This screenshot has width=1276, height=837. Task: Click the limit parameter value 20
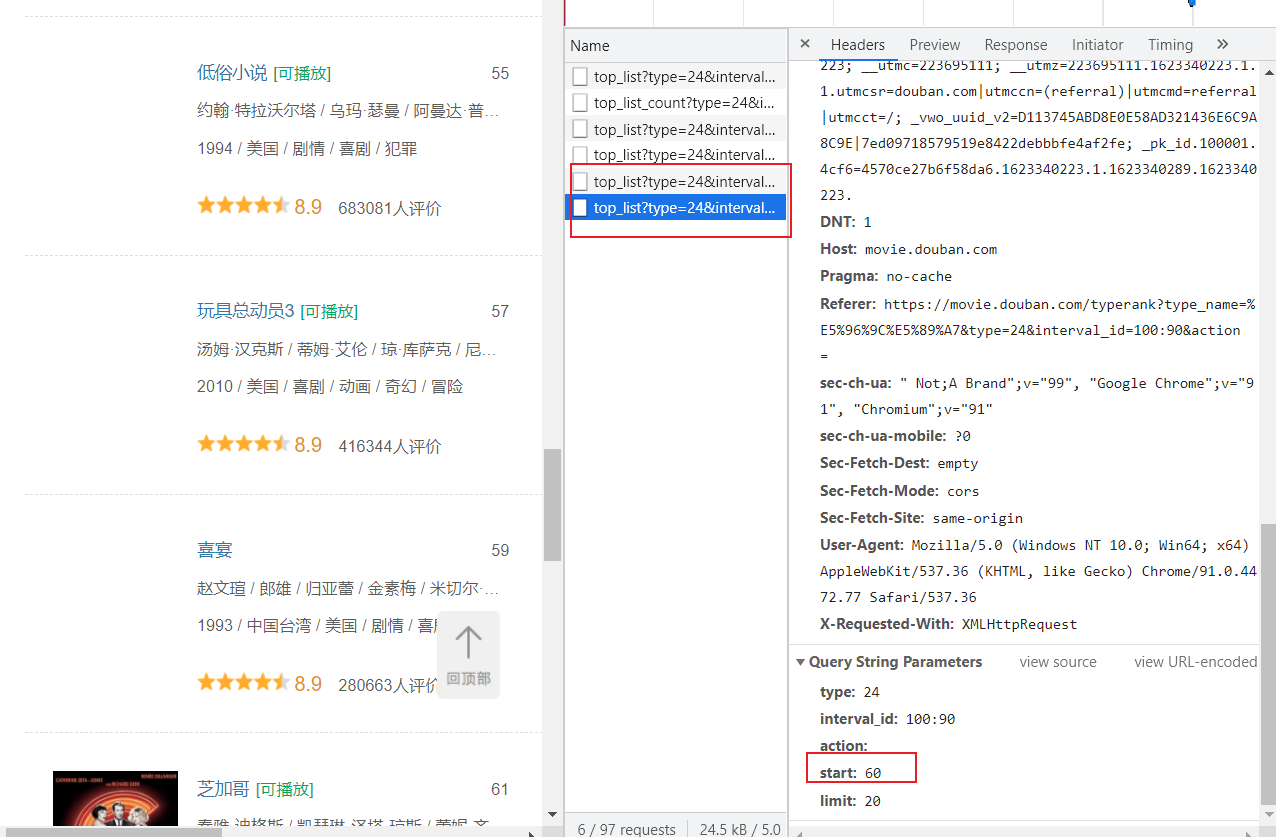pyautogui.click(x=872, y=801)
